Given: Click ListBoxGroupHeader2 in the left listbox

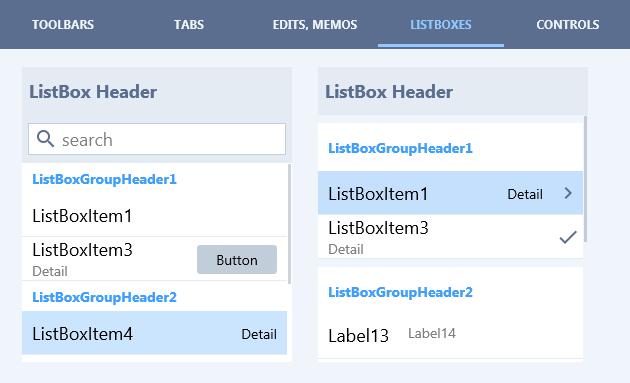Looking at the screenshot, I should [x=104, y=297].
